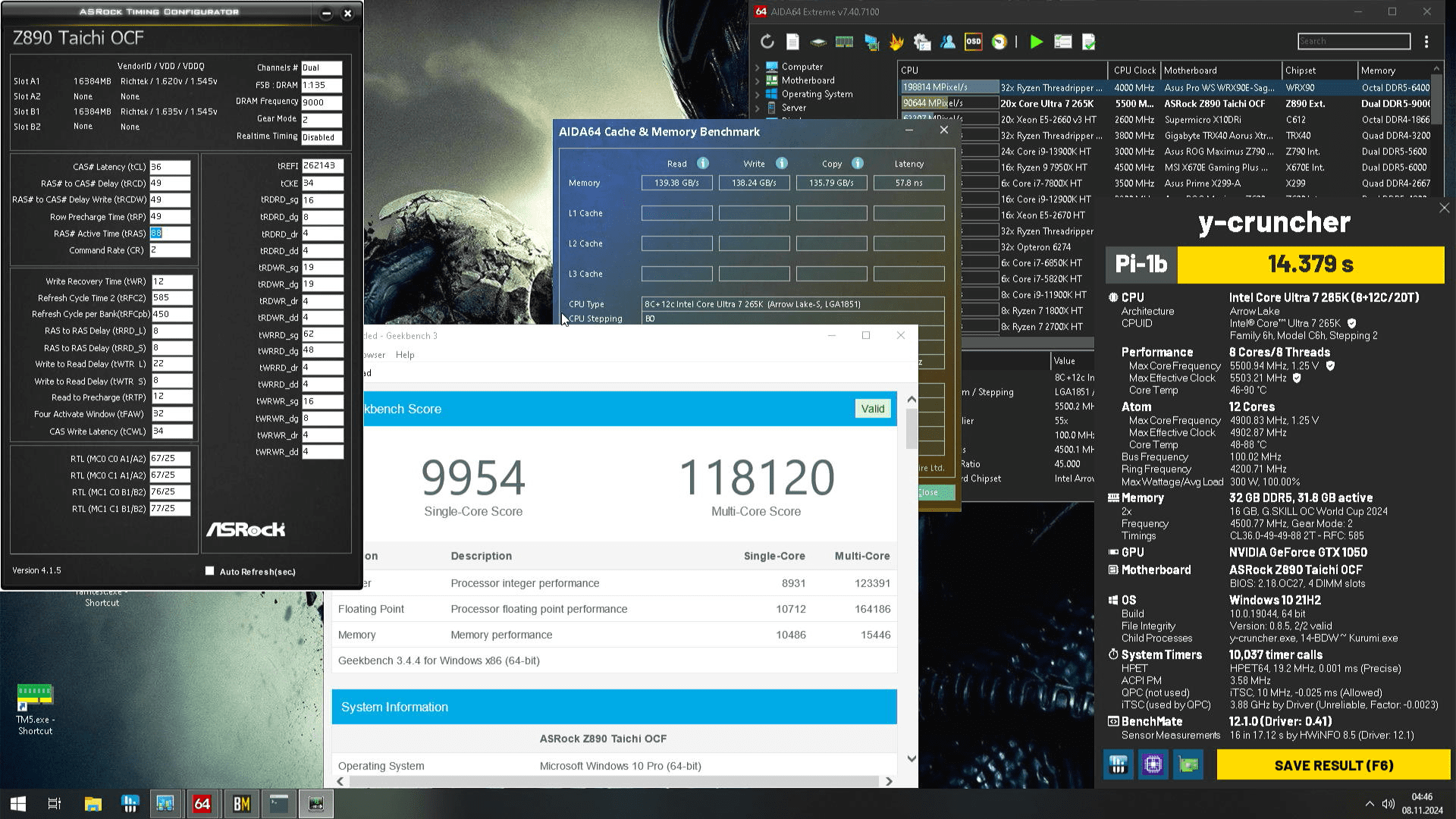Open AIDA64 Report page icon
Image resolution: width=1456 pixels, height=819 pixels.
[792, 42]
